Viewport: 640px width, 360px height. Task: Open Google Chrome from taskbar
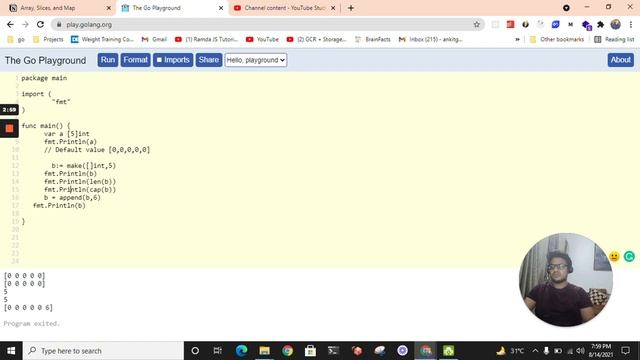287,351
